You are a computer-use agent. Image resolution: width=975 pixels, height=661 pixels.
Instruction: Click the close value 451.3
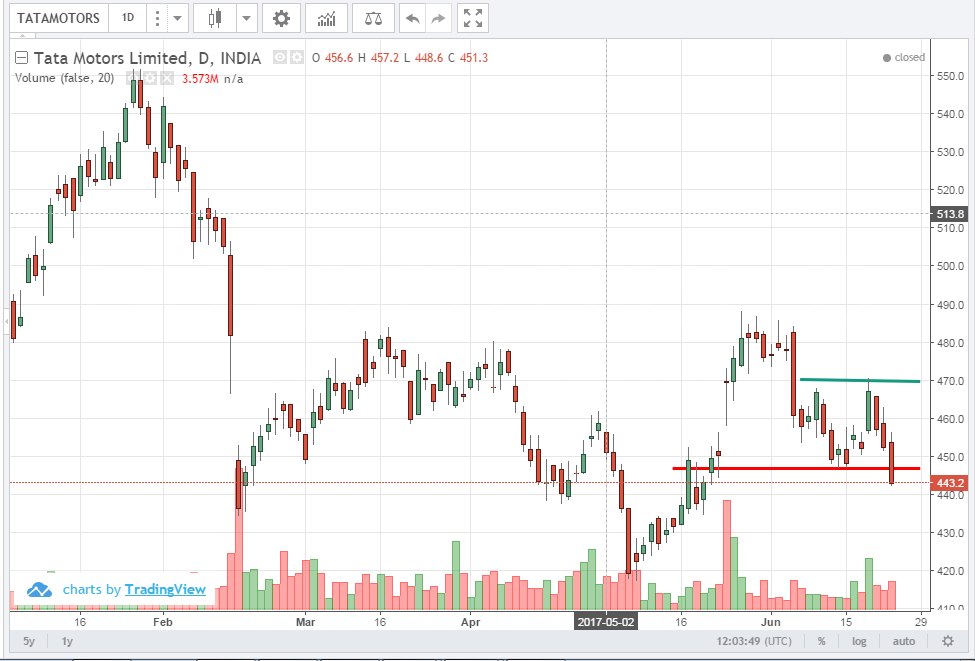point(474,58)
